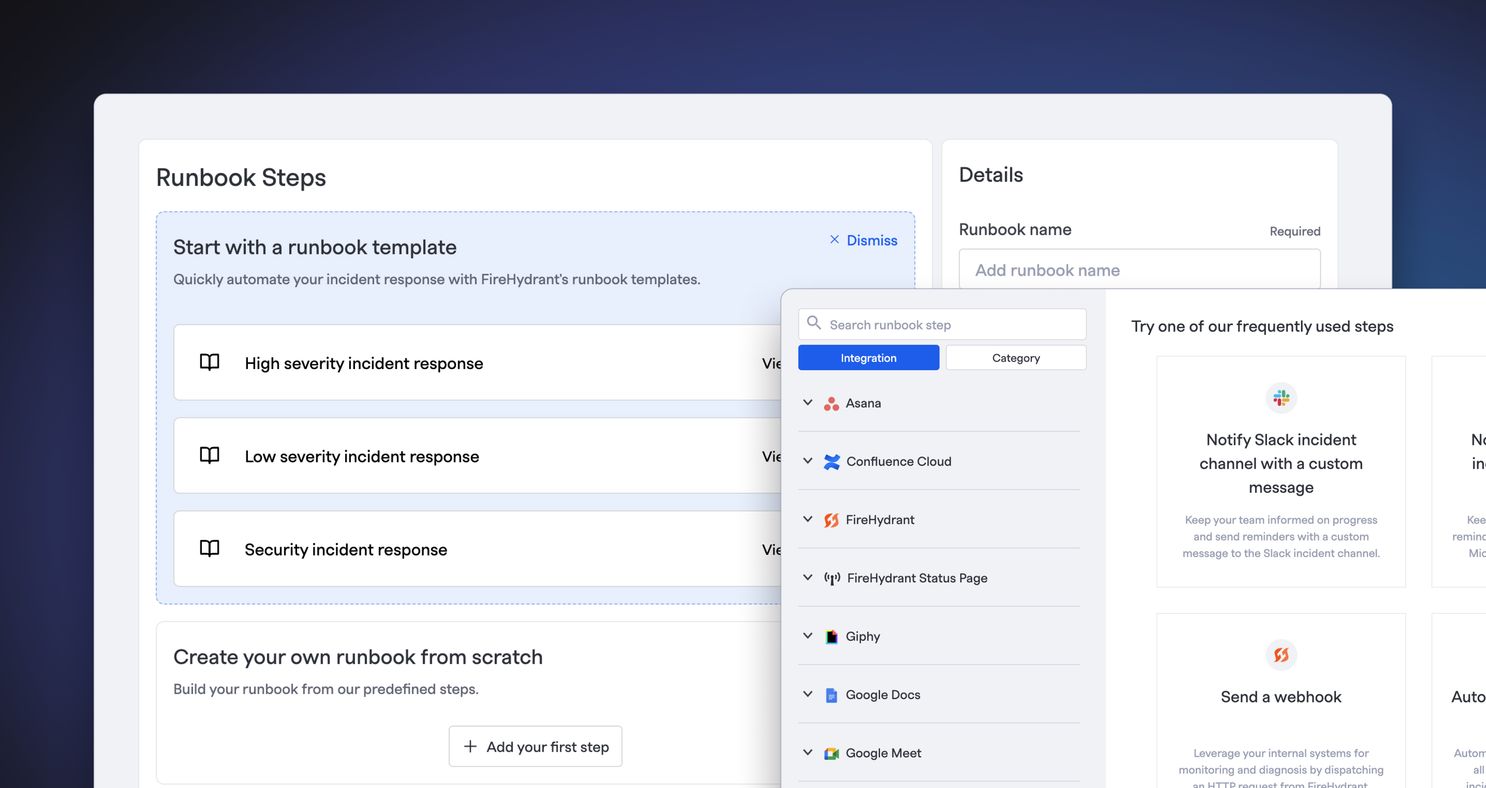The width and height of the screenshot is (1486, 788).
Task: Open Security incident response template
Action: (477, 548)
